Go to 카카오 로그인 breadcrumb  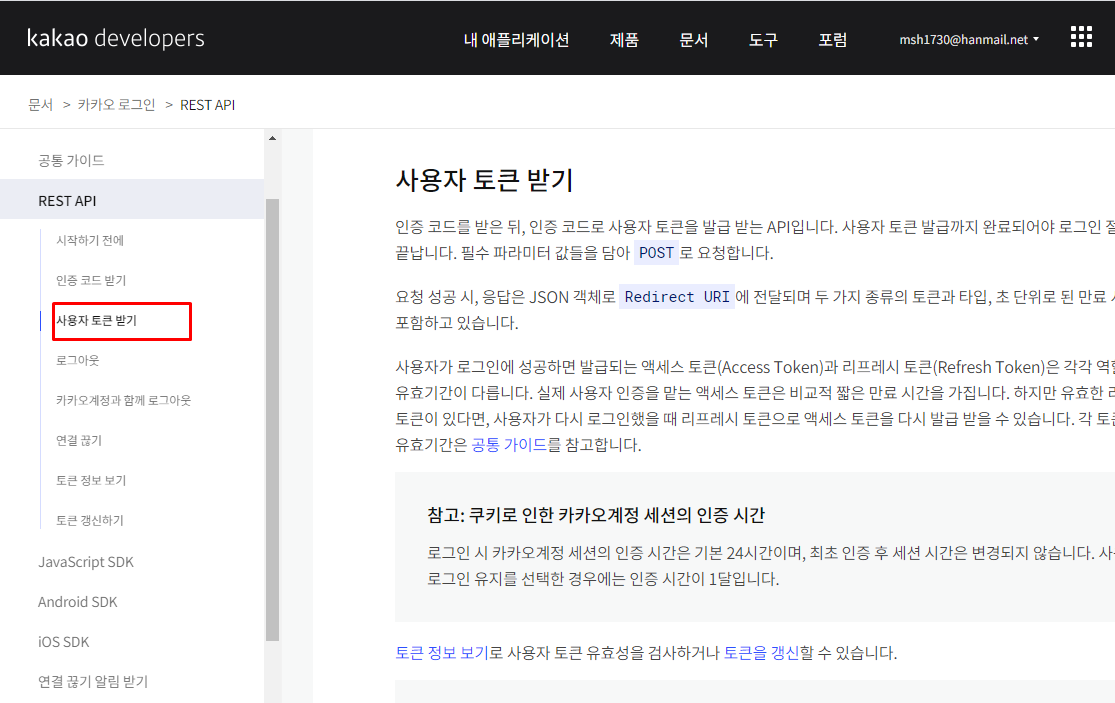pyautogui.click(x=117, y=105)
